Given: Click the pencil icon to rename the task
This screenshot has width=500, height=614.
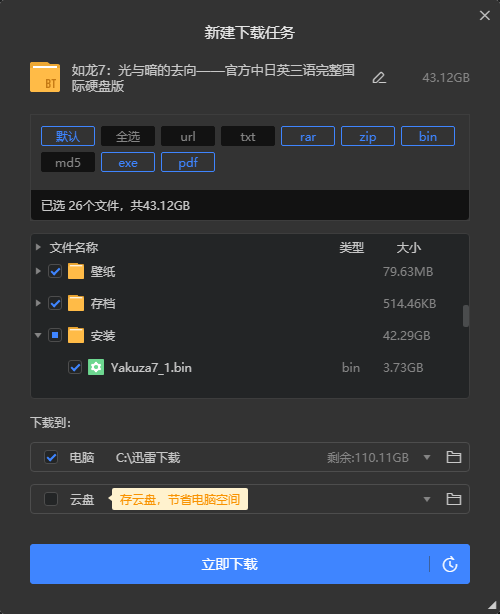Looking at the screenshot, I should tap(379, 78).
